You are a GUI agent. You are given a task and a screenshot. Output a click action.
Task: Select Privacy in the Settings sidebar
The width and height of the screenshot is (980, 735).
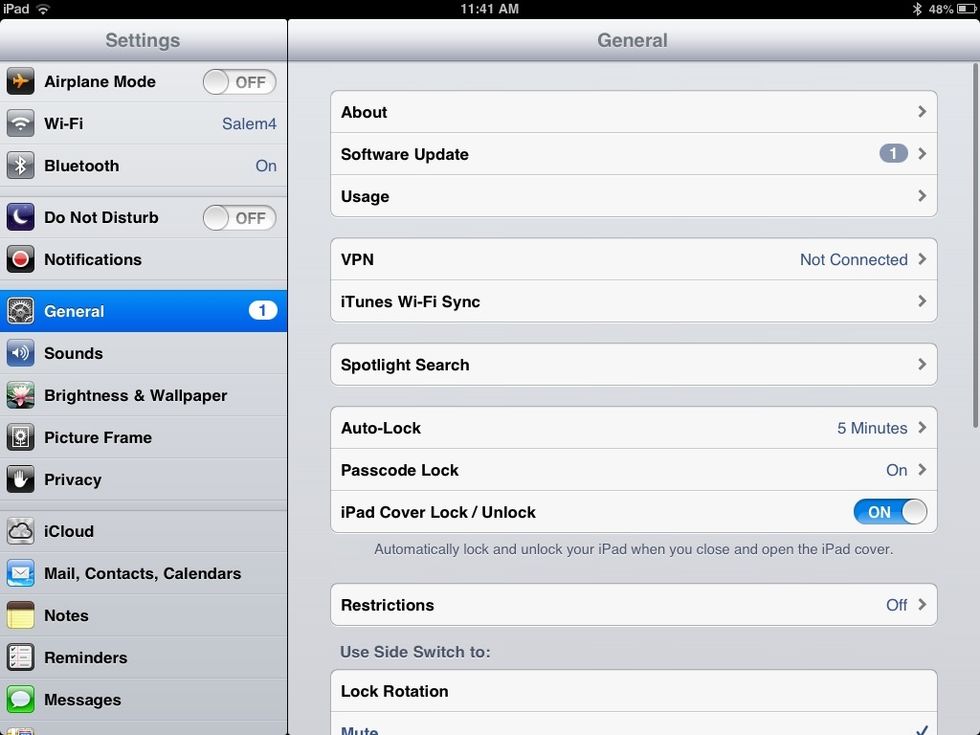point(143,479)
